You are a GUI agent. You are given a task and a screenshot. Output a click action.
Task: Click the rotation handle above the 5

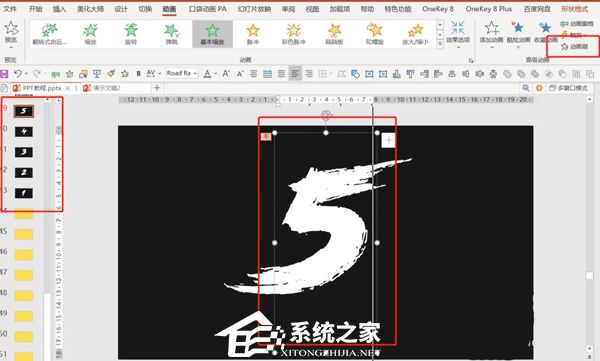[326, 115]
